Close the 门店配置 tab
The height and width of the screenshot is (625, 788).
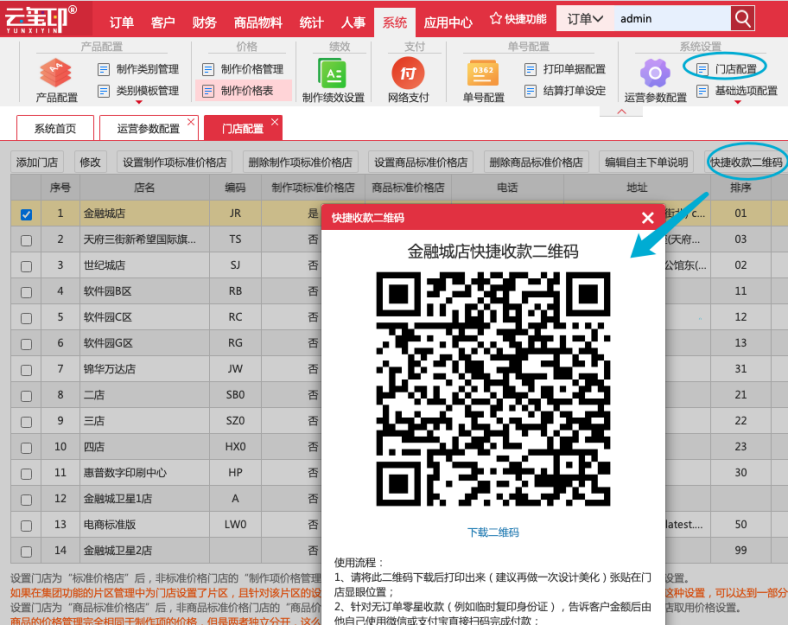(274, 122)
